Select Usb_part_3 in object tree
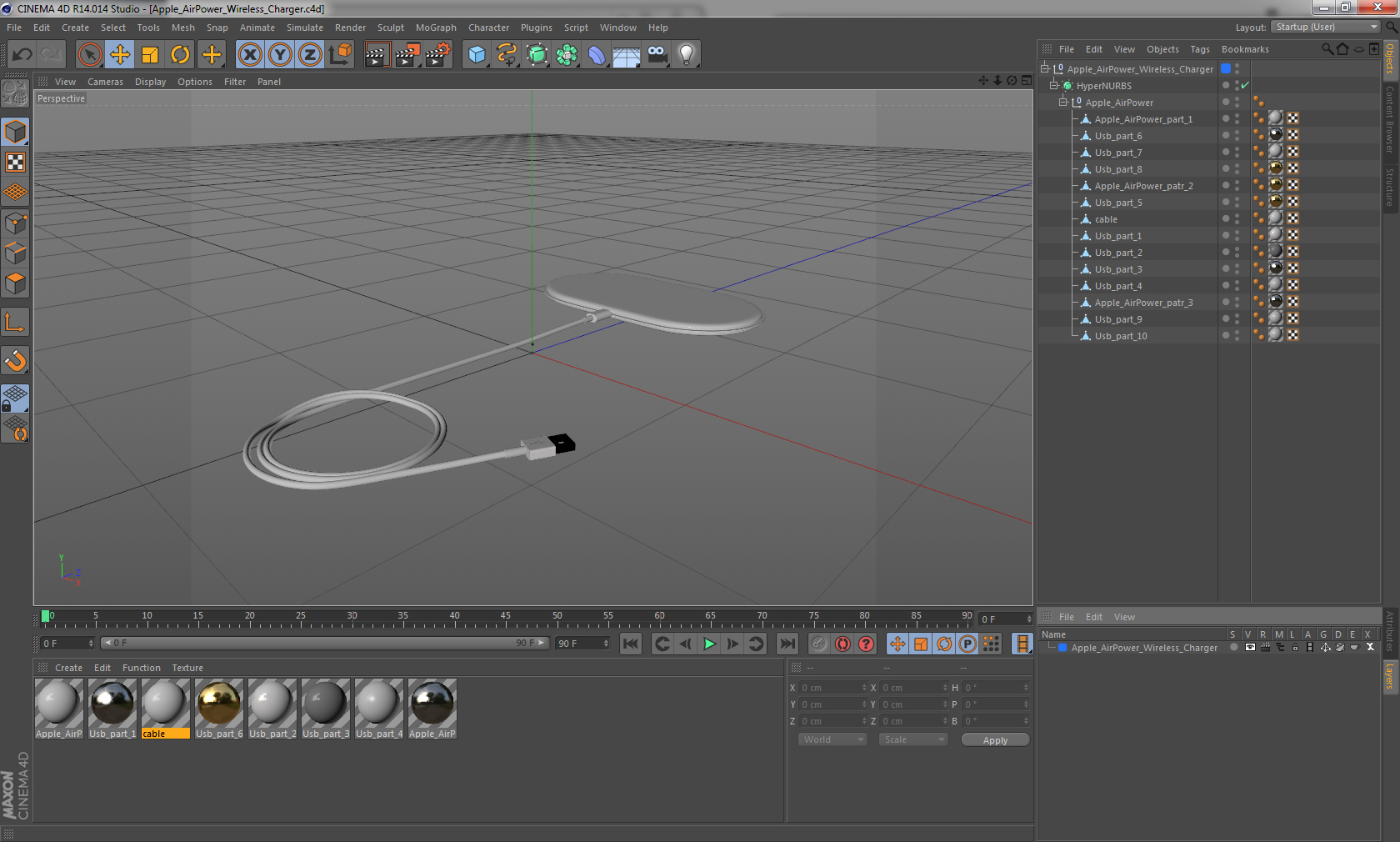This screenshot has width=1400, height=842. [x=1117, y=269]
